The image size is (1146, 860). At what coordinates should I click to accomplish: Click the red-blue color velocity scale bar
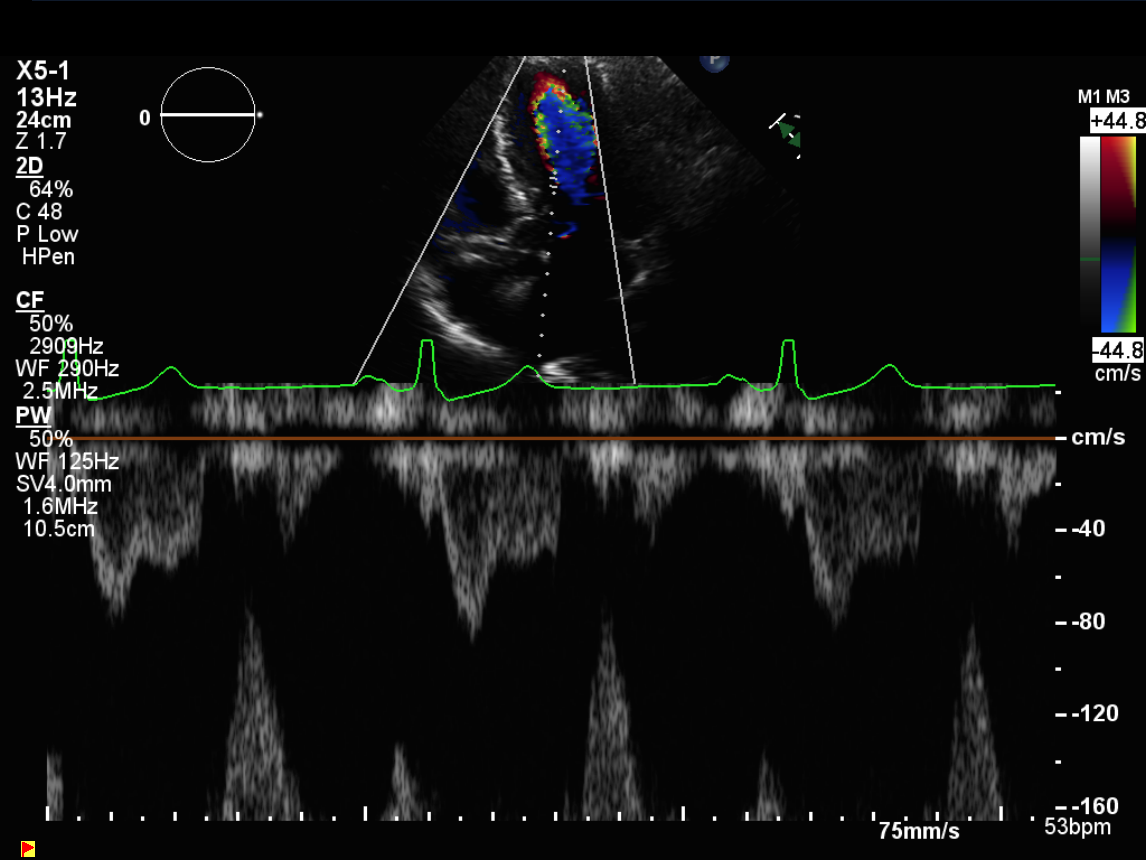(x=1119, y=234)
